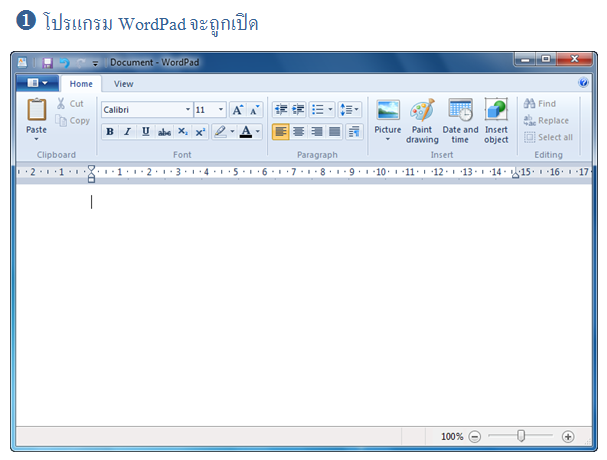Click the Save icon in quick access toolbar
Screen dimensions: 607x460
47,63
